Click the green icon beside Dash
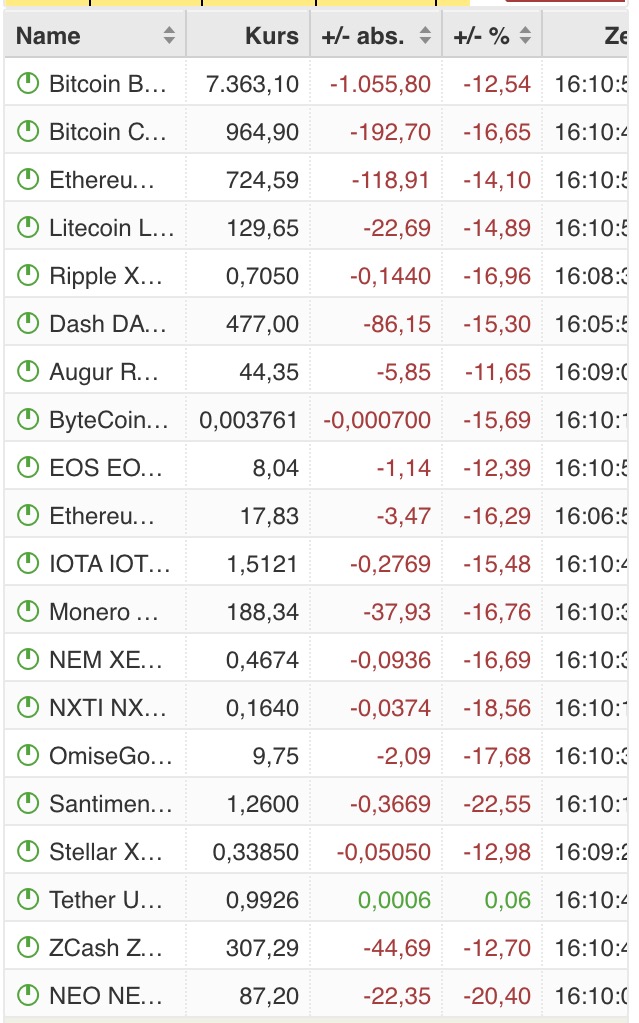Image resolution: width=639 pixels, height=1023 pixels. (x=28, y=324)
